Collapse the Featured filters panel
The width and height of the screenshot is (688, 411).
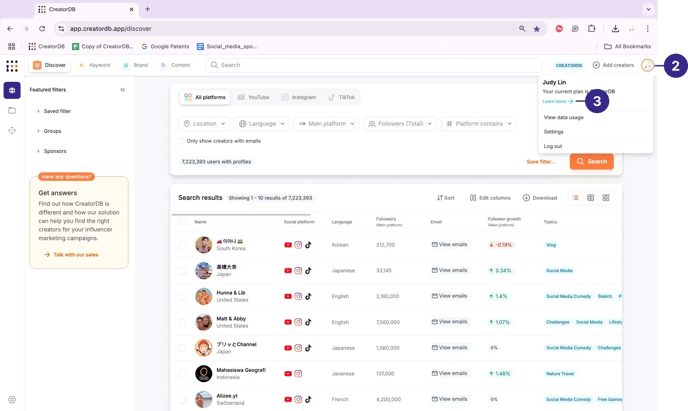coord(123,89)
